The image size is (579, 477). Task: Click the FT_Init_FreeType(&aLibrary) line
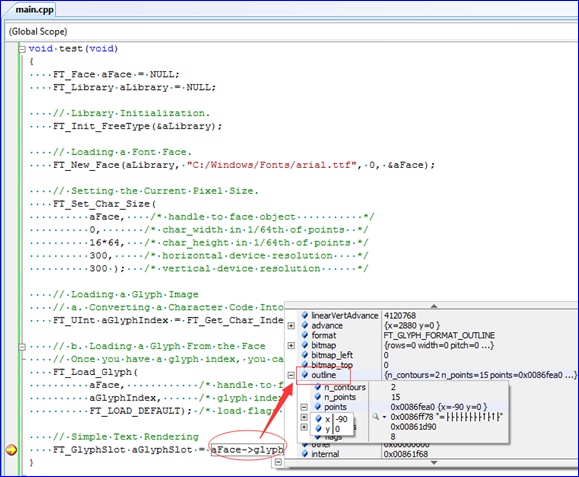point(137,126)
